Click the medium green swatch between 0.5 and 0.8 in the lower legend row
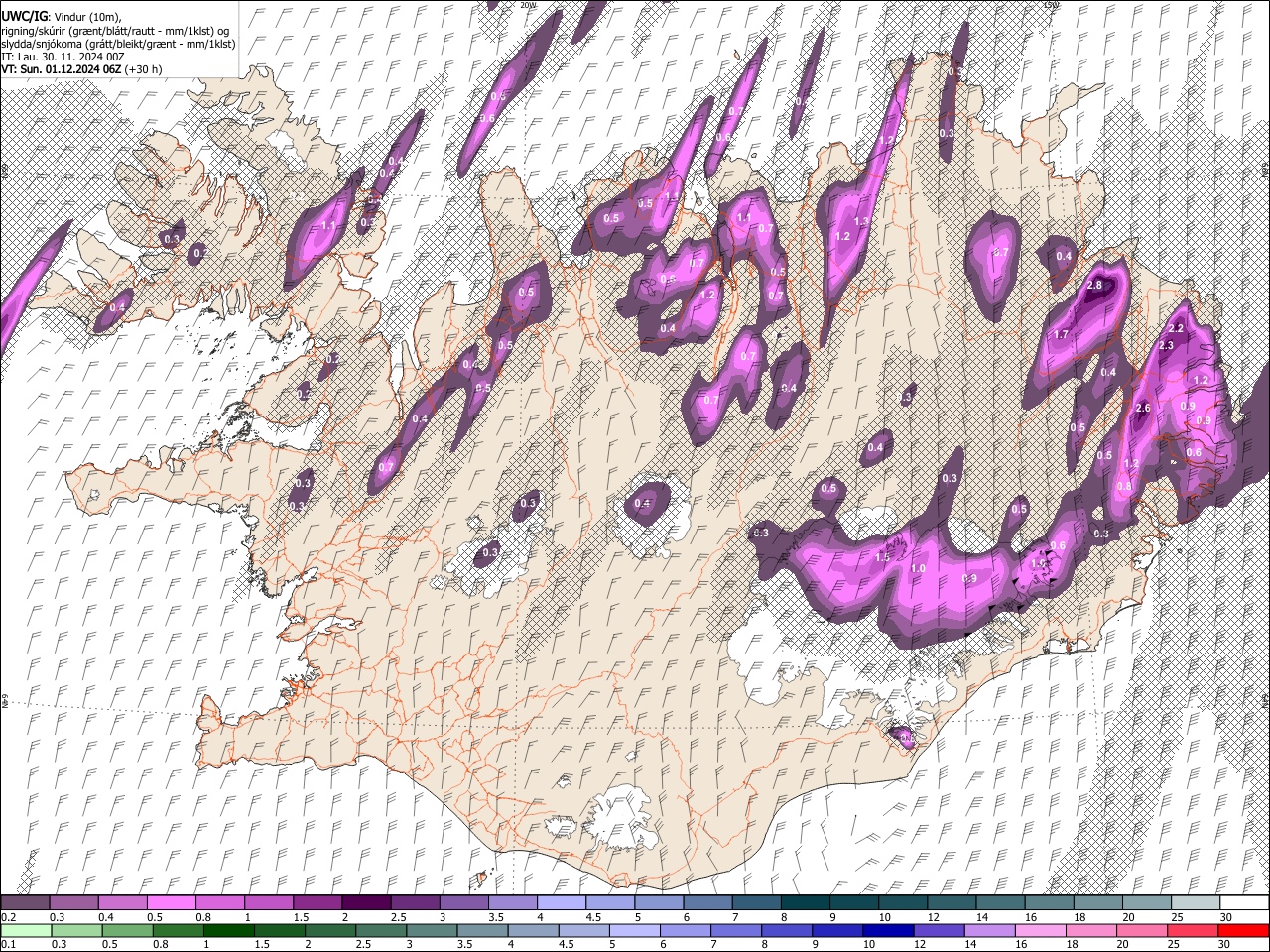Screen dimensions: 1270x952 coord(128,931)
